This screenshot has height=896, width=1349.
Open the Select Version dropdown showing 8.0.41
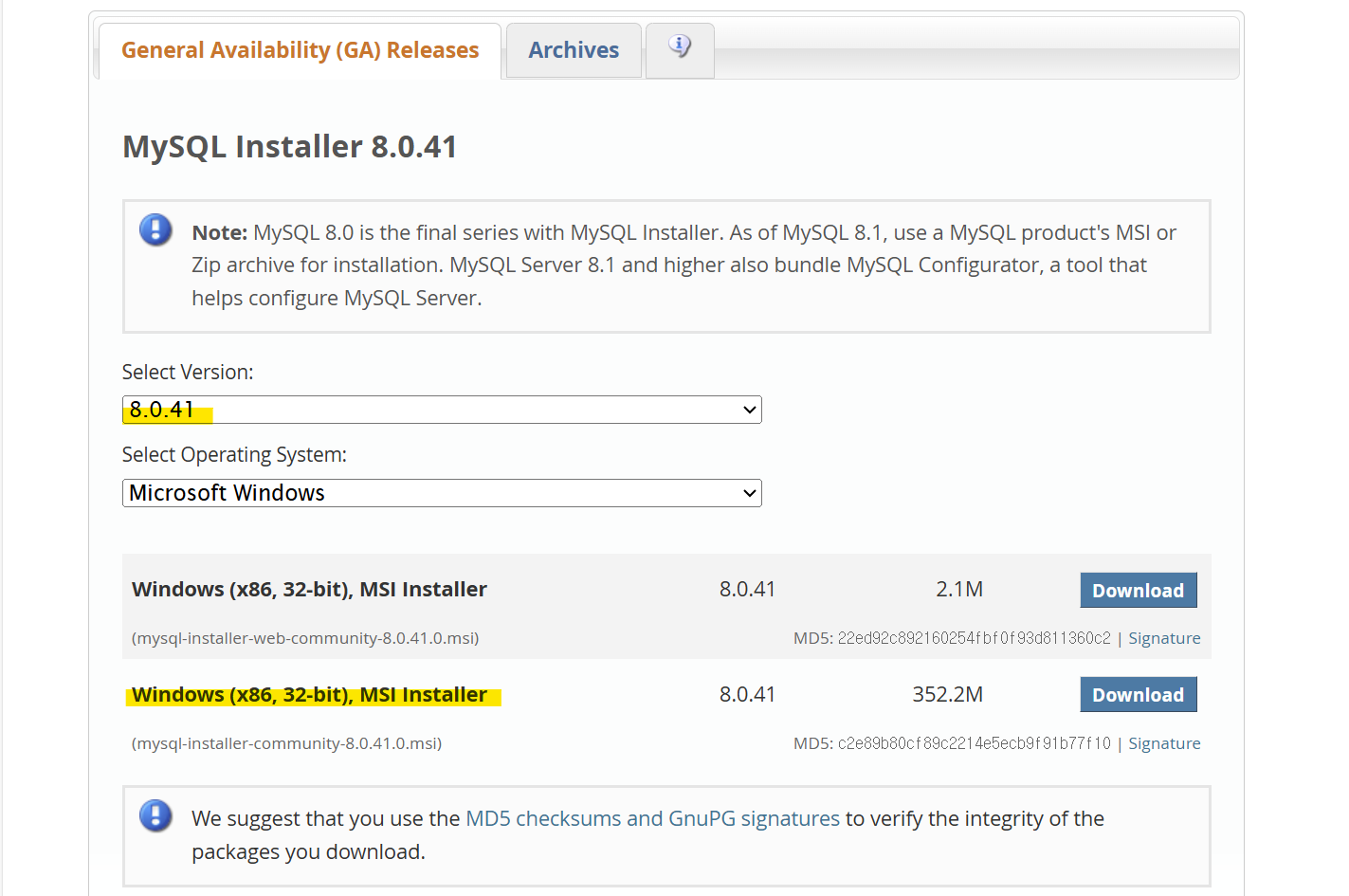442,410
